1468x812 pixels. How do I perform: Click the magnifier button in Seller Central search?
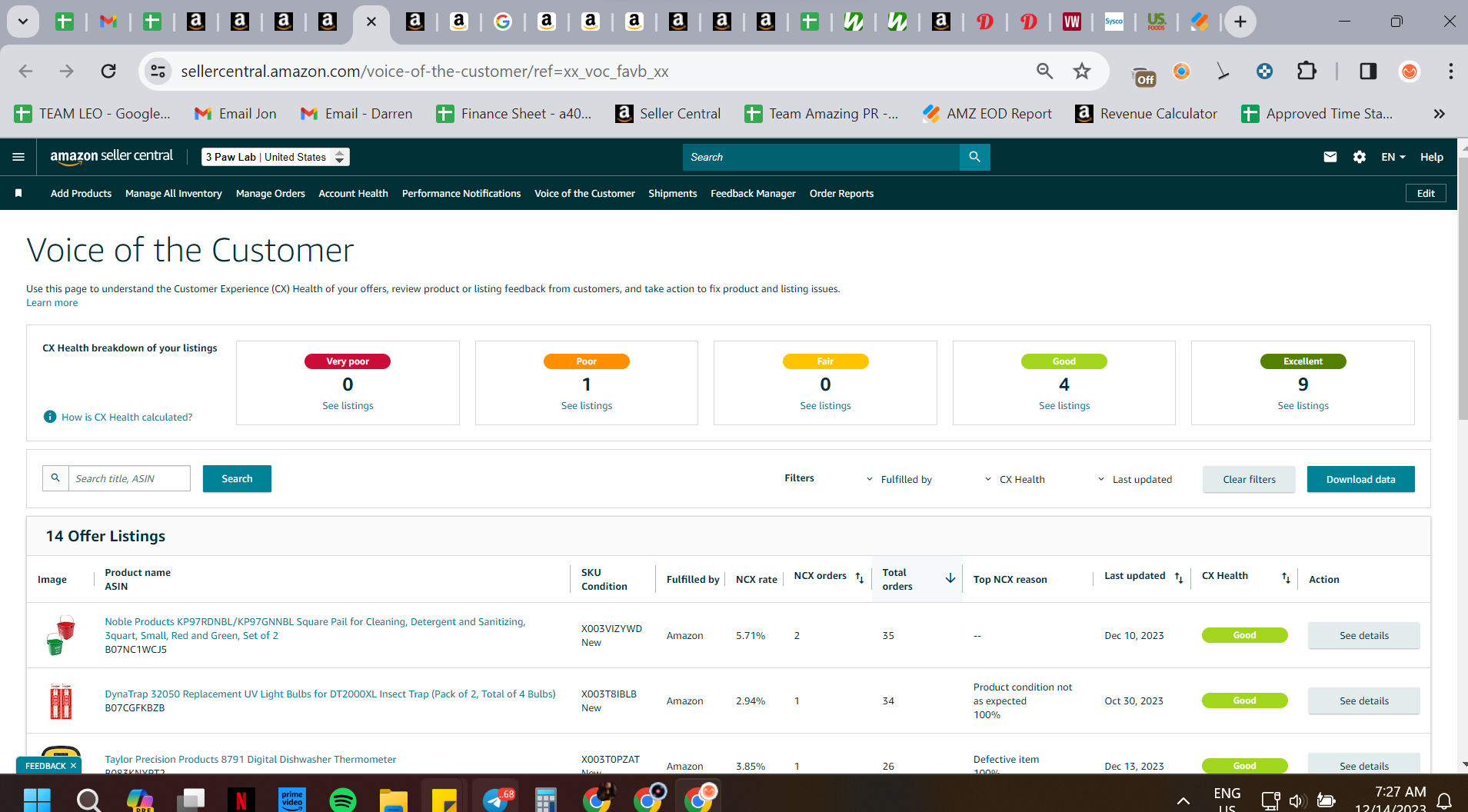click(x=974, y=157)
